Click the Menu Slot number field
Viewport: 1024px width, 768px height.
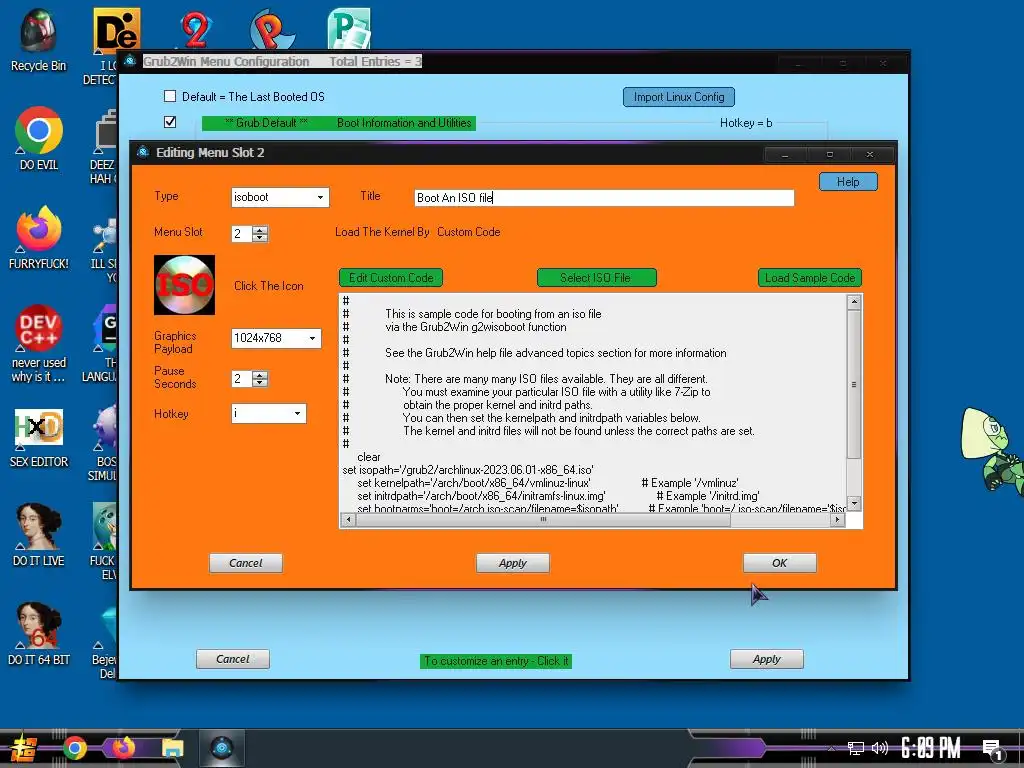[x=242, y=234]
